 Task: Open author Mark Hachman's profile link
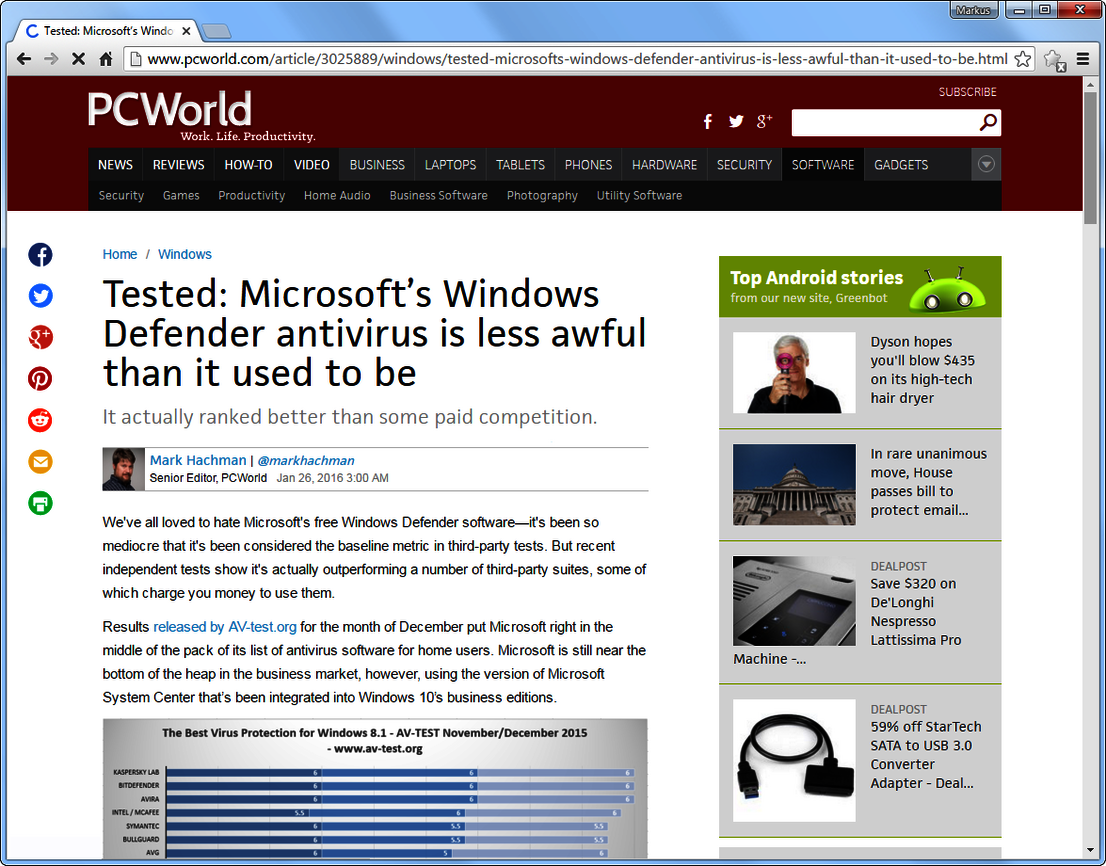(x=197, y=460)
